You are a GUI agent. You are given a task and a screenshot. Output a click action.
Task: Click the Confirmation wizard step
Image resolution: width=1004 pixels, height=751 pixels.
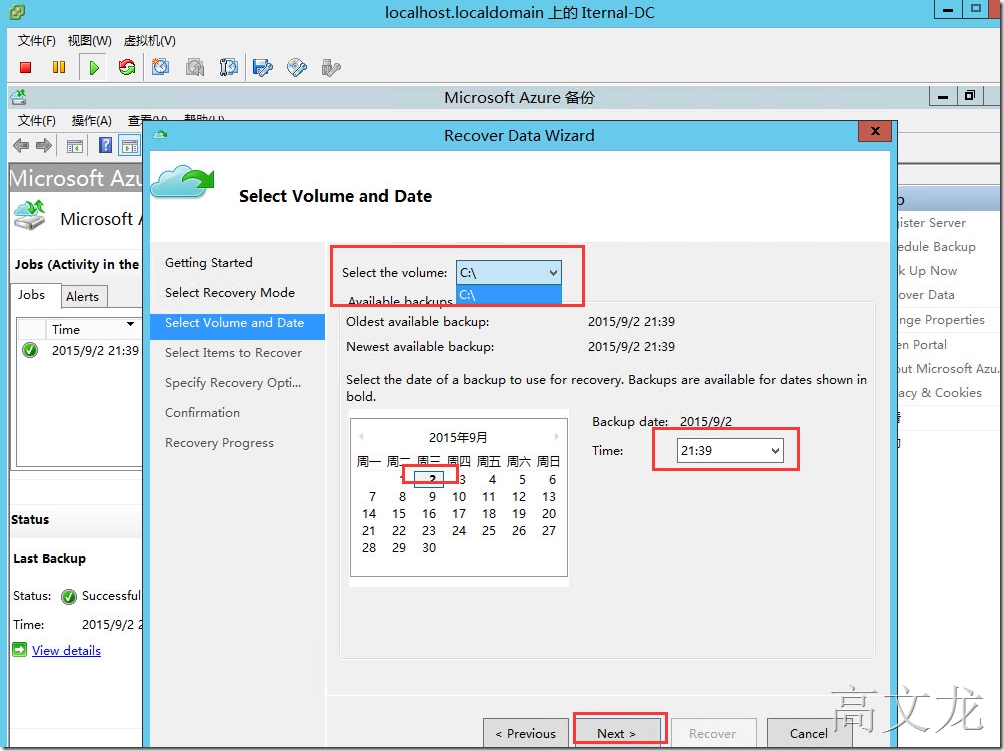pos(202,413)
